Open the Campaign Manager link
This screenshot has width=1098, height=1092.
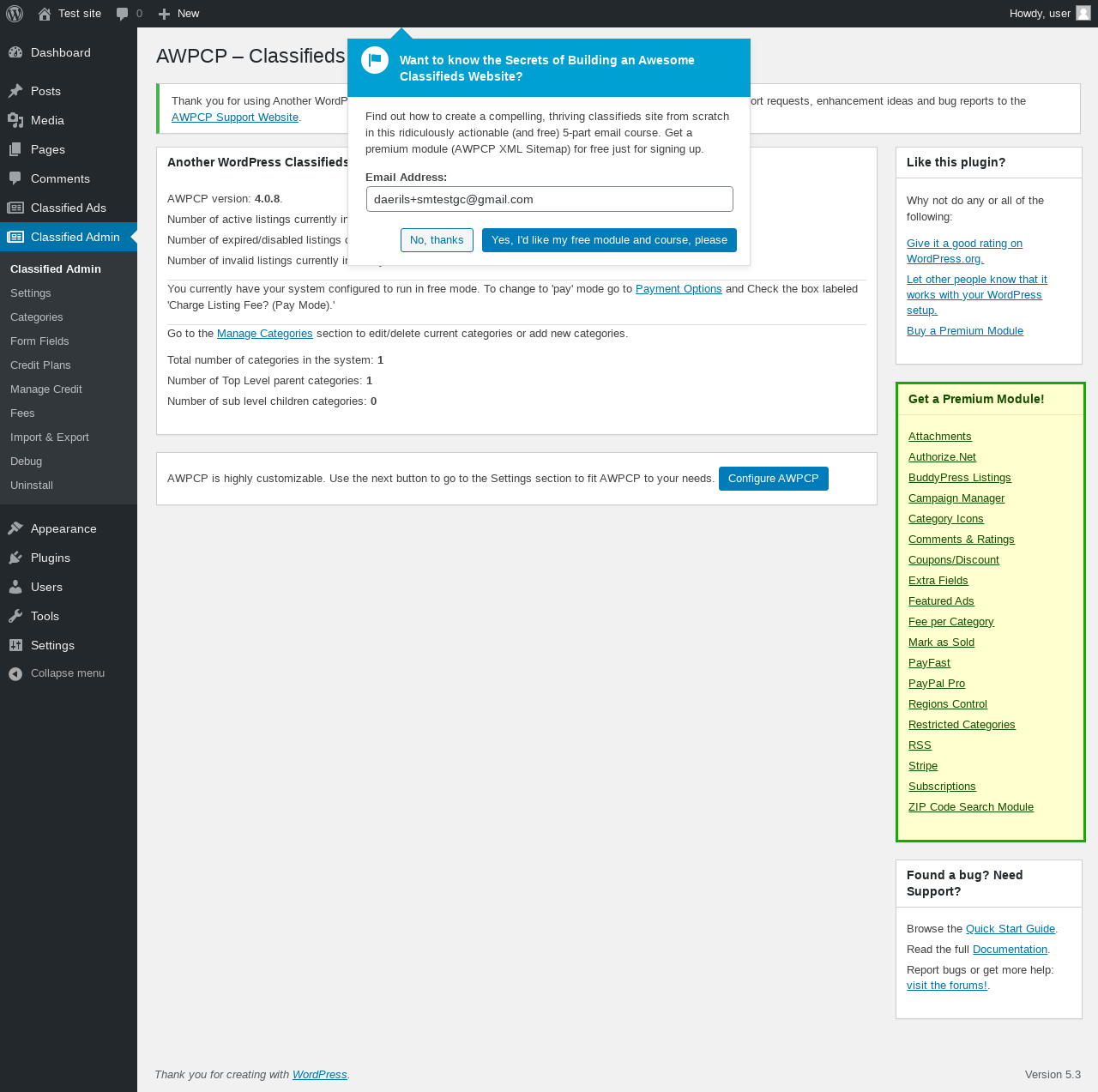[956, 498]
